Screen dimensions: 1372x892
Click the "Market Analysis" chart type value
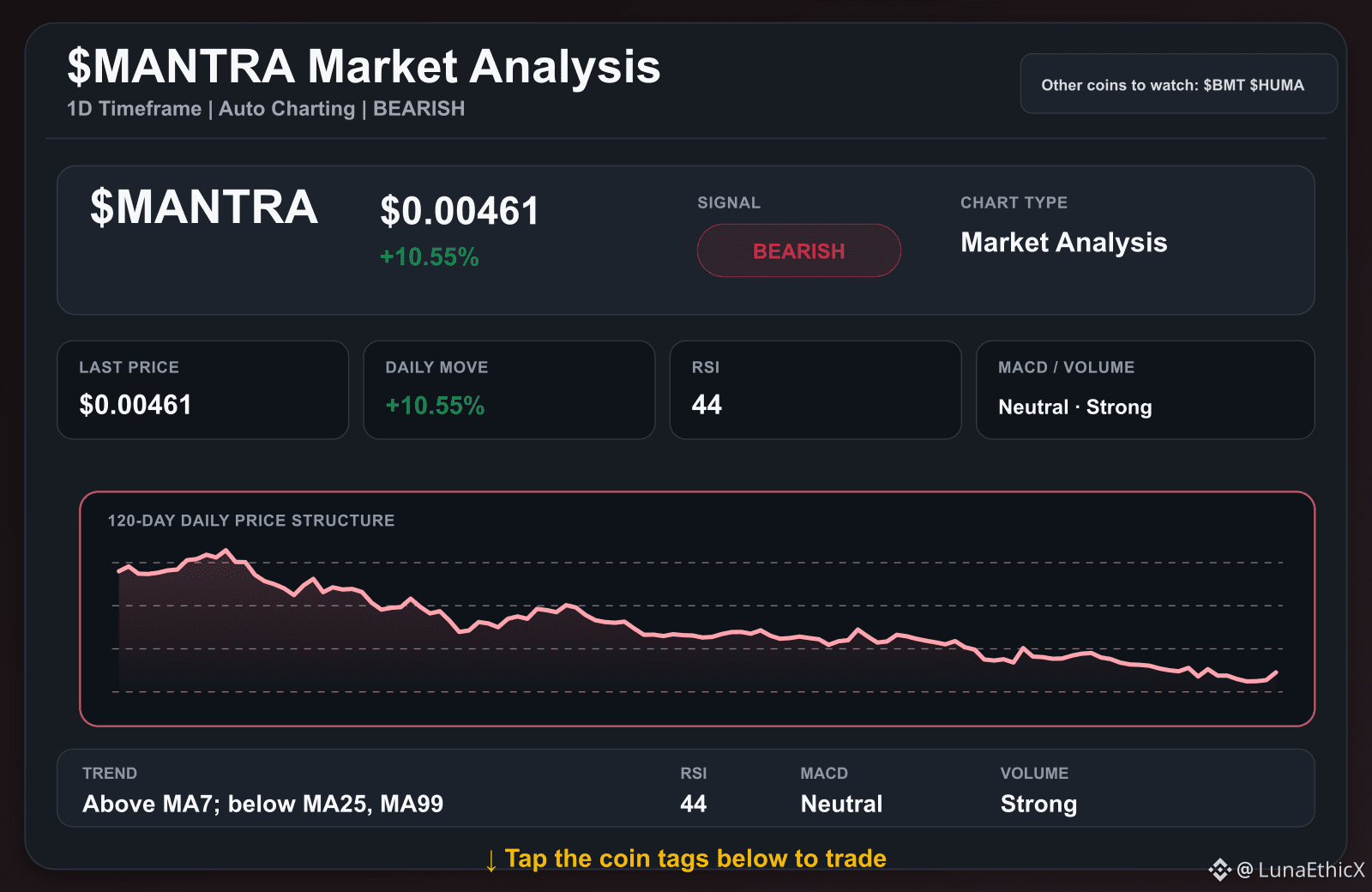[x=1063, y=243]
